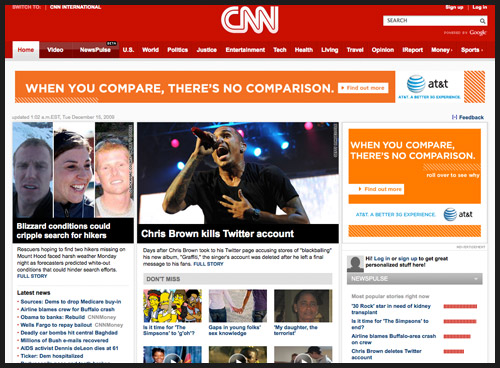Open the Opinion section

383,50
